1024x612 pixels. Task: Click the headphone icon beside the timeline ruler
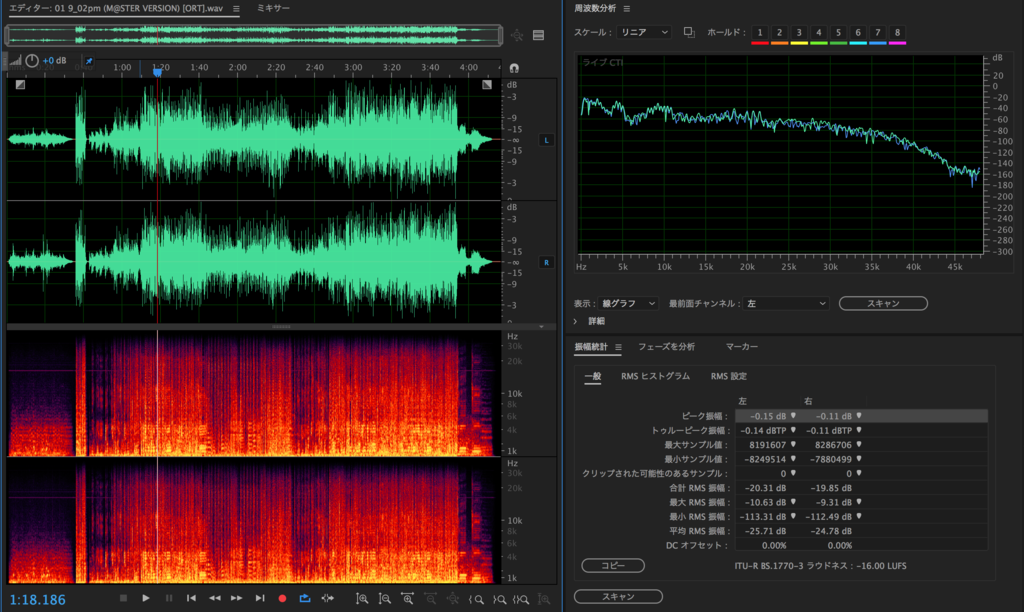[514, 68]
